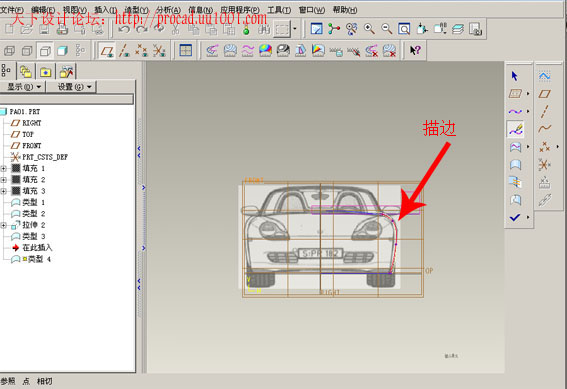Open the 工具 menu
Viewport: 567px width, 389px height.
tap(279, 10)
